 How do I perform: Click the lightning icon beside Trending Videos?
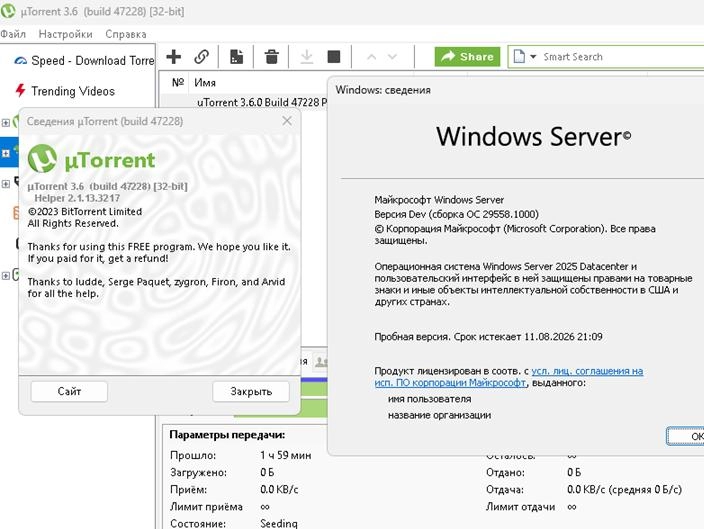coord(20,90)
